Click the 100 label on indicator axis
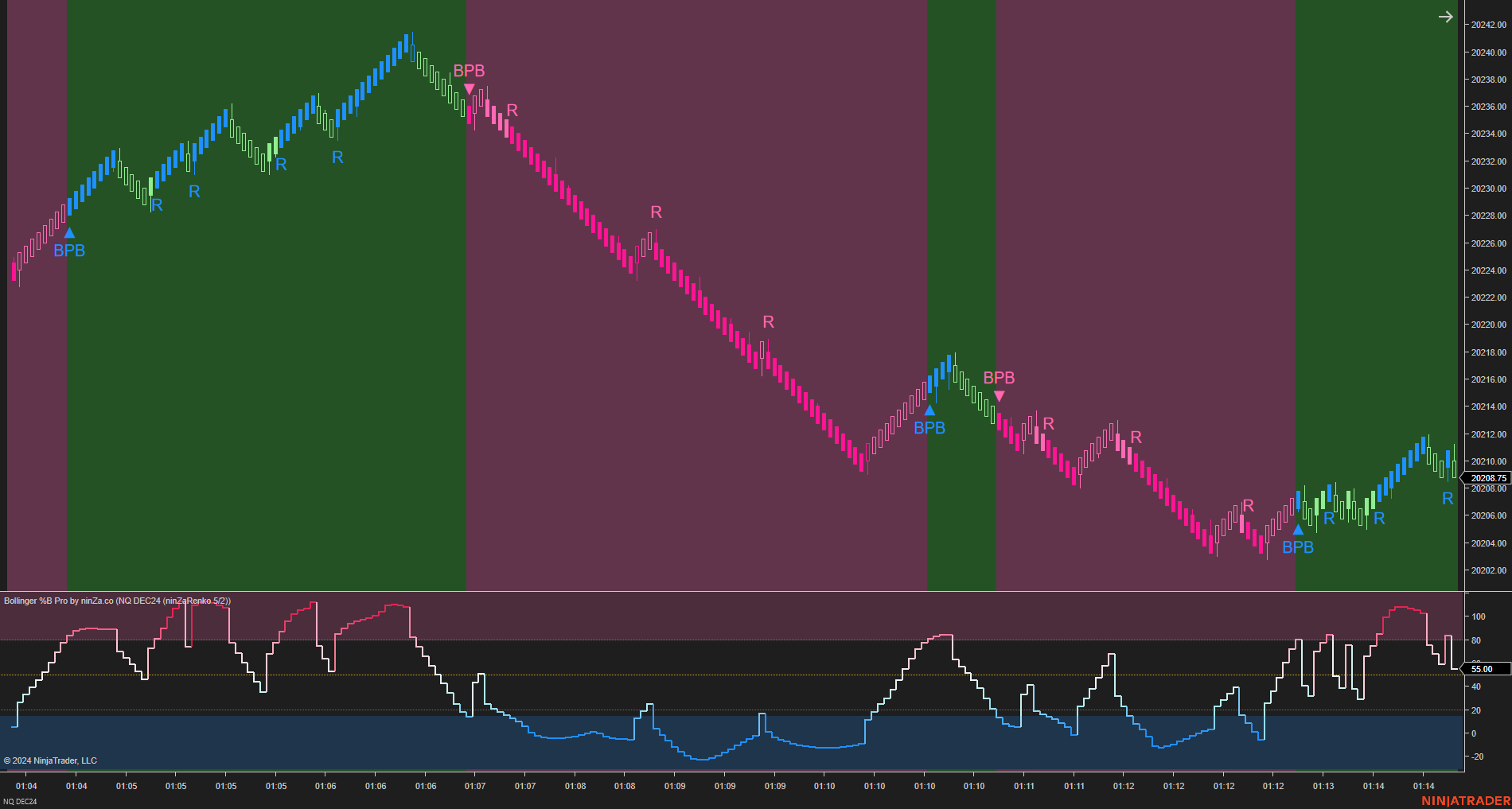The height and width of the screenshot is (809, 1512). coord(1479,616)
